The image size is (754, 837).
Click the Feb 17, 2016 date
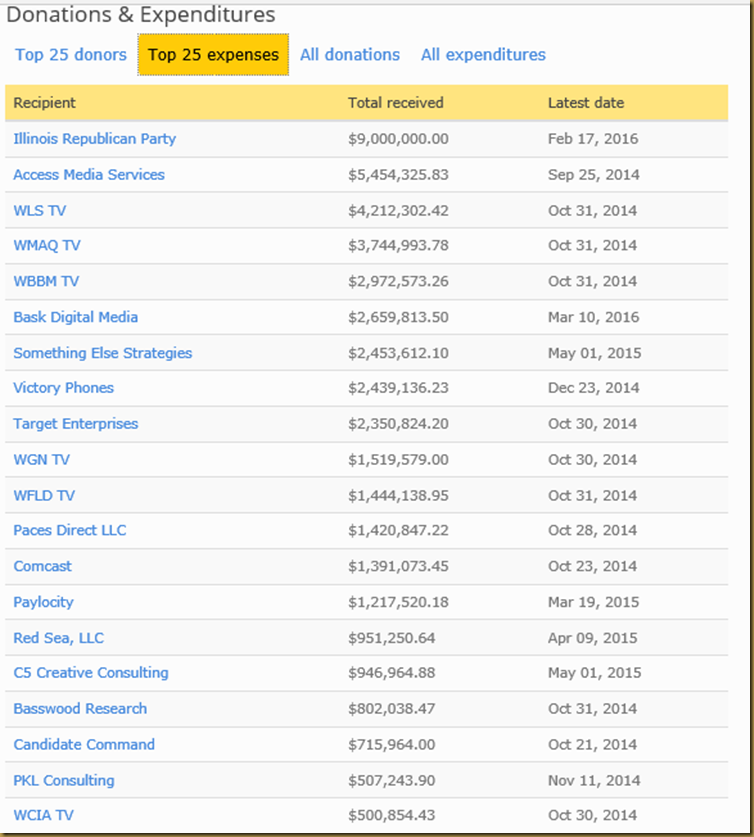coord(593,139)
